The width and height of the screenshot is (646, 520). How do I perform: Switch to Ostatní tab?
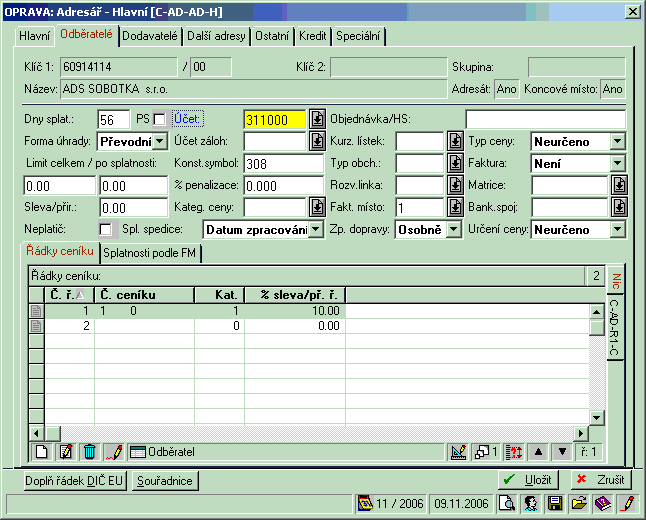coord(272,36)
